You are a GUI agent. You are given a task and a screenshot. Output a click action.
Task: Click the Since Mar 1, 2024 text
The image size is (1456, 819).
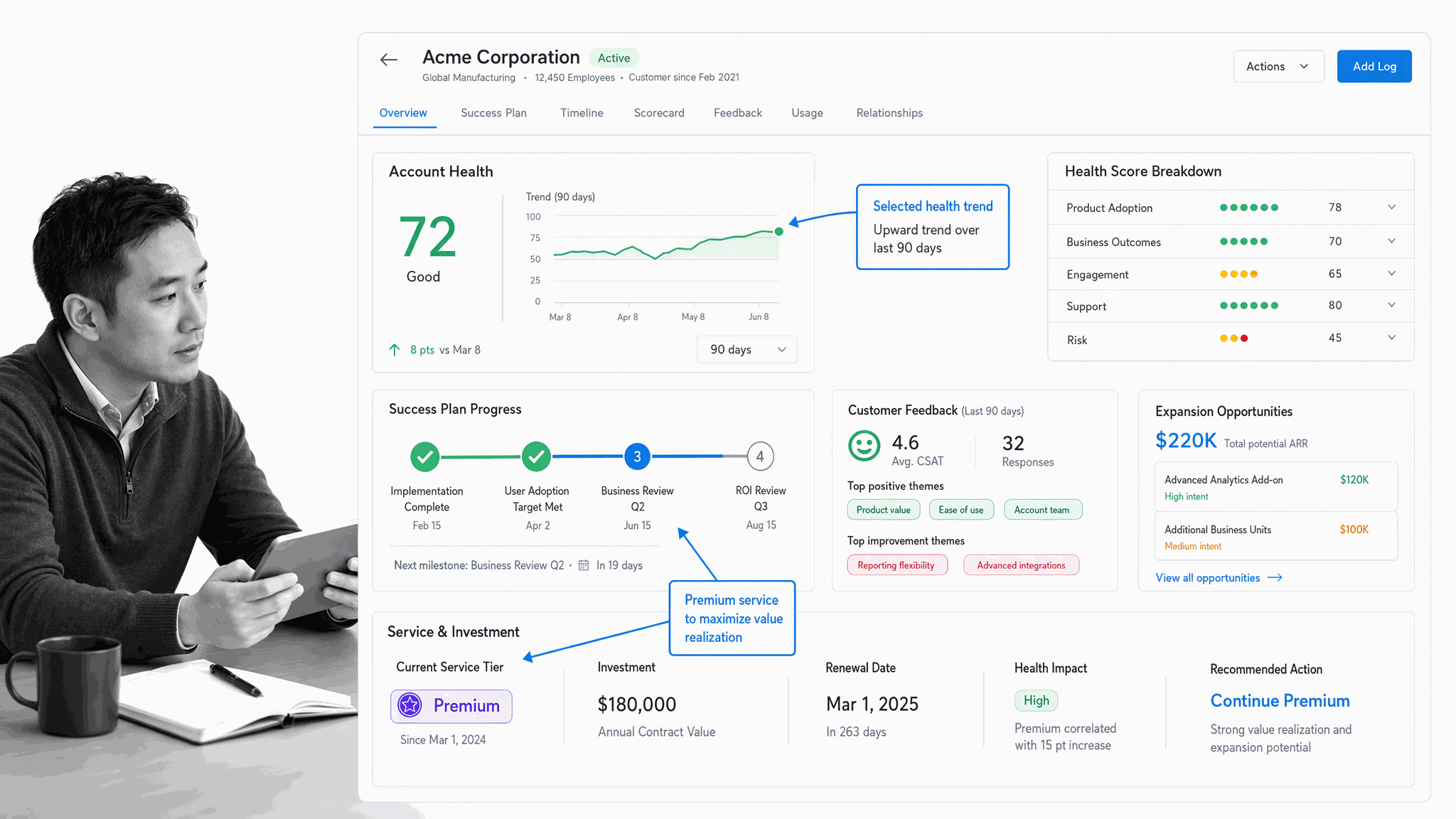(443, 740)
